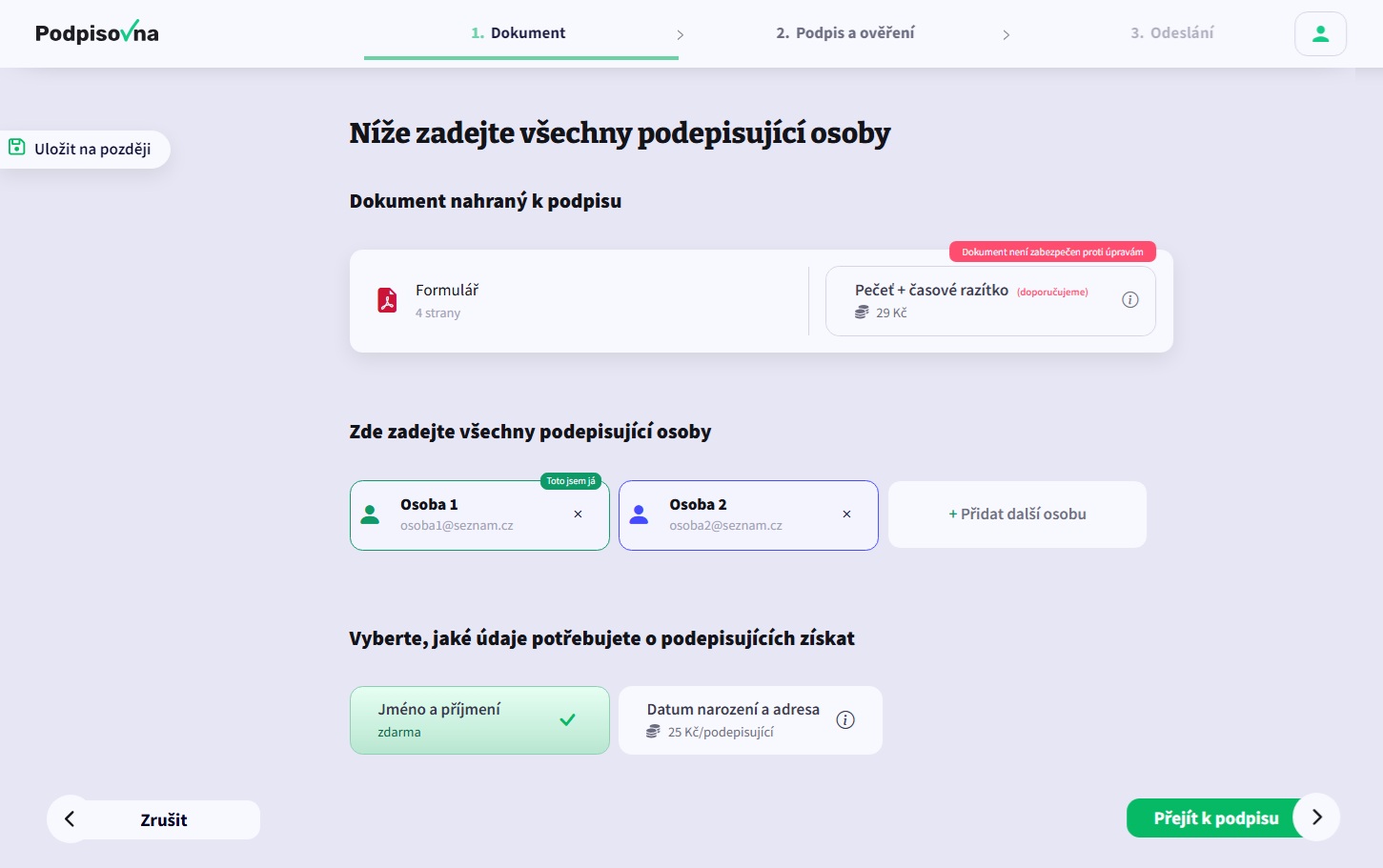Show info for Datum narození a adresa

(845, 720)
